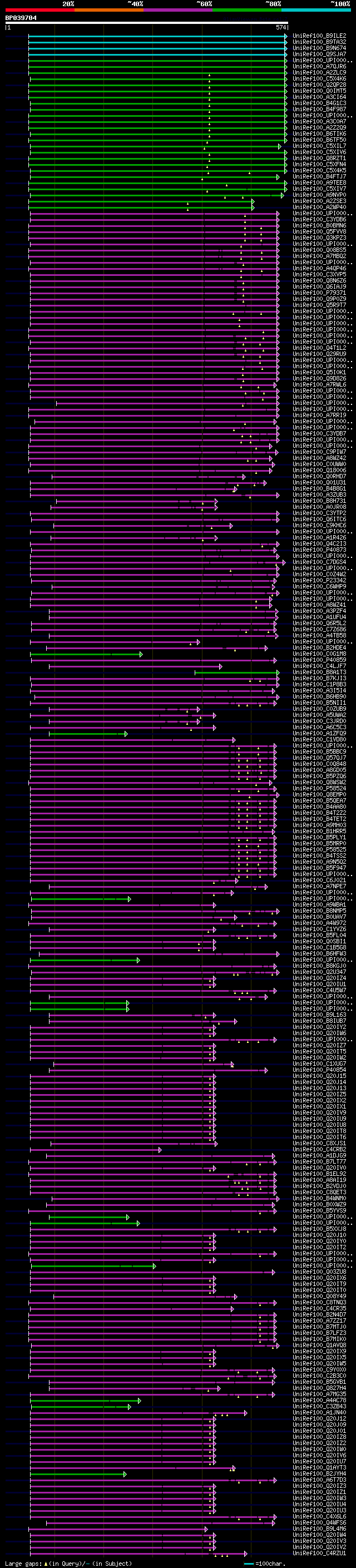Select hit label UniRef100_A3ZUB3
Image resolution: width=356 pixels, height=1568 pixels.
point(319,495)
